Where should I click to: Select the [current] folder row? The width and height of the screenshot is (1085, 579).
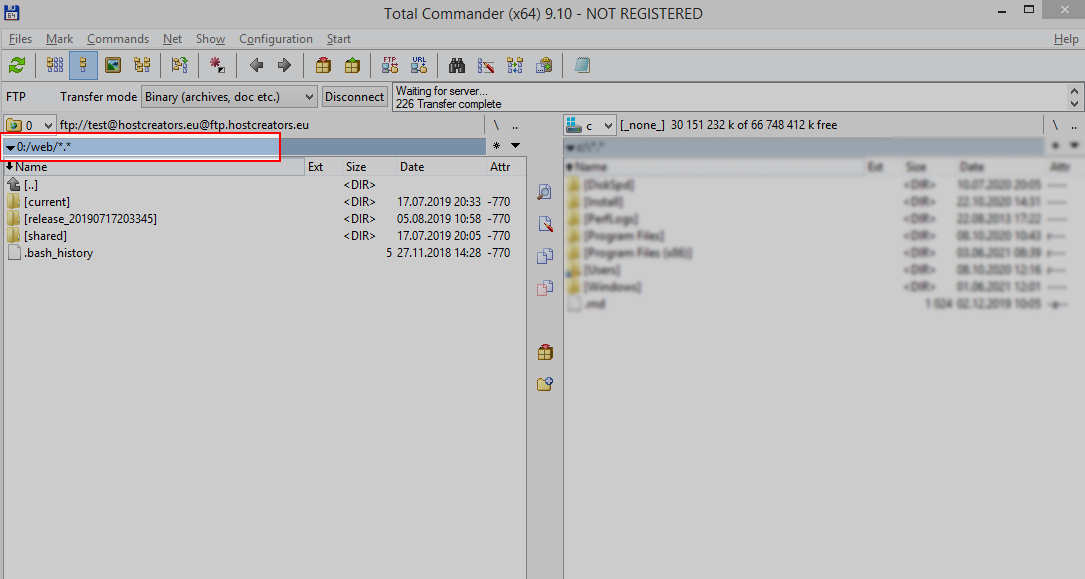point(264,202)
